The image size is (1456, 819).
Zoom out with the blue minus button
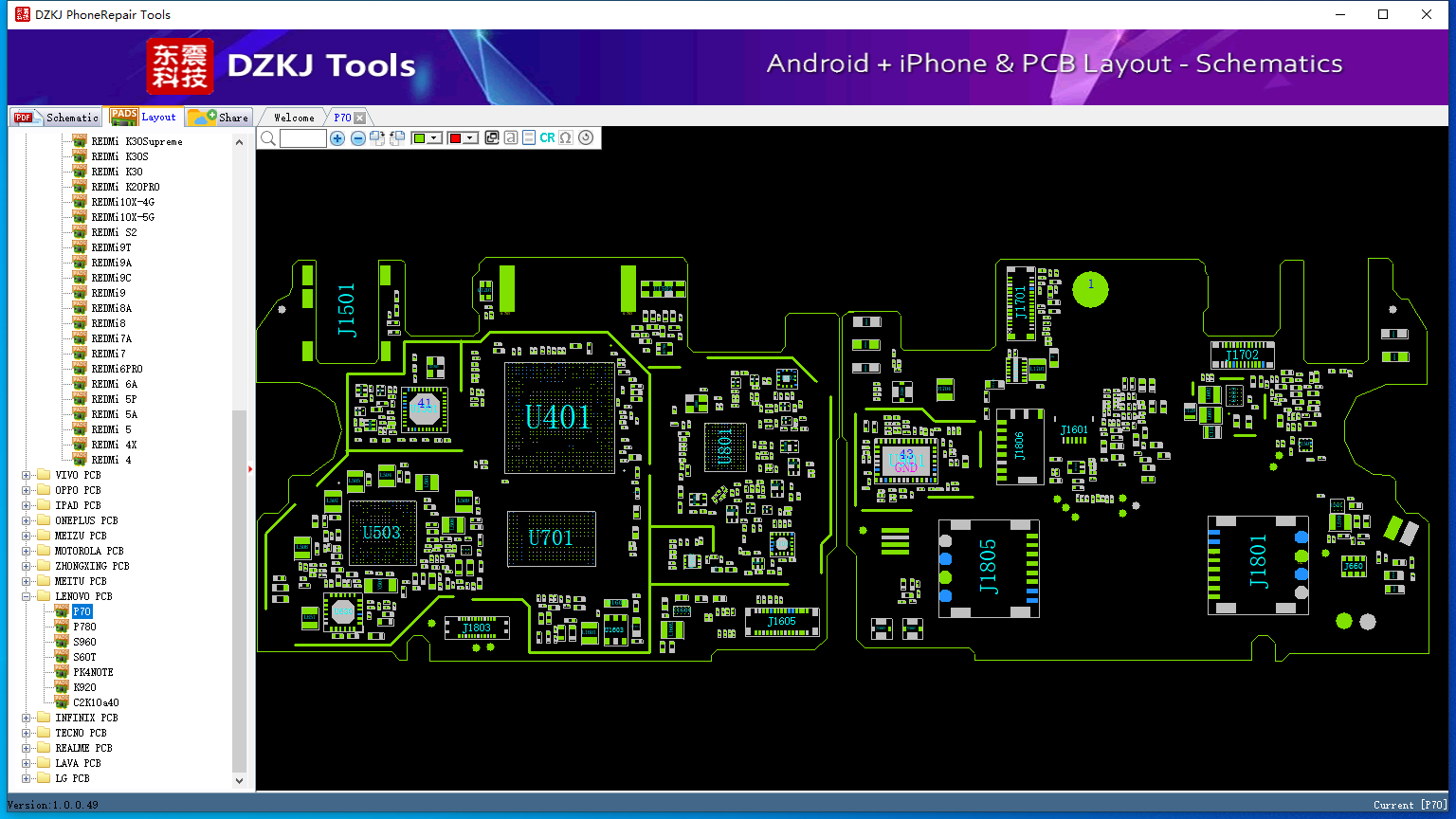coord(357,138)
